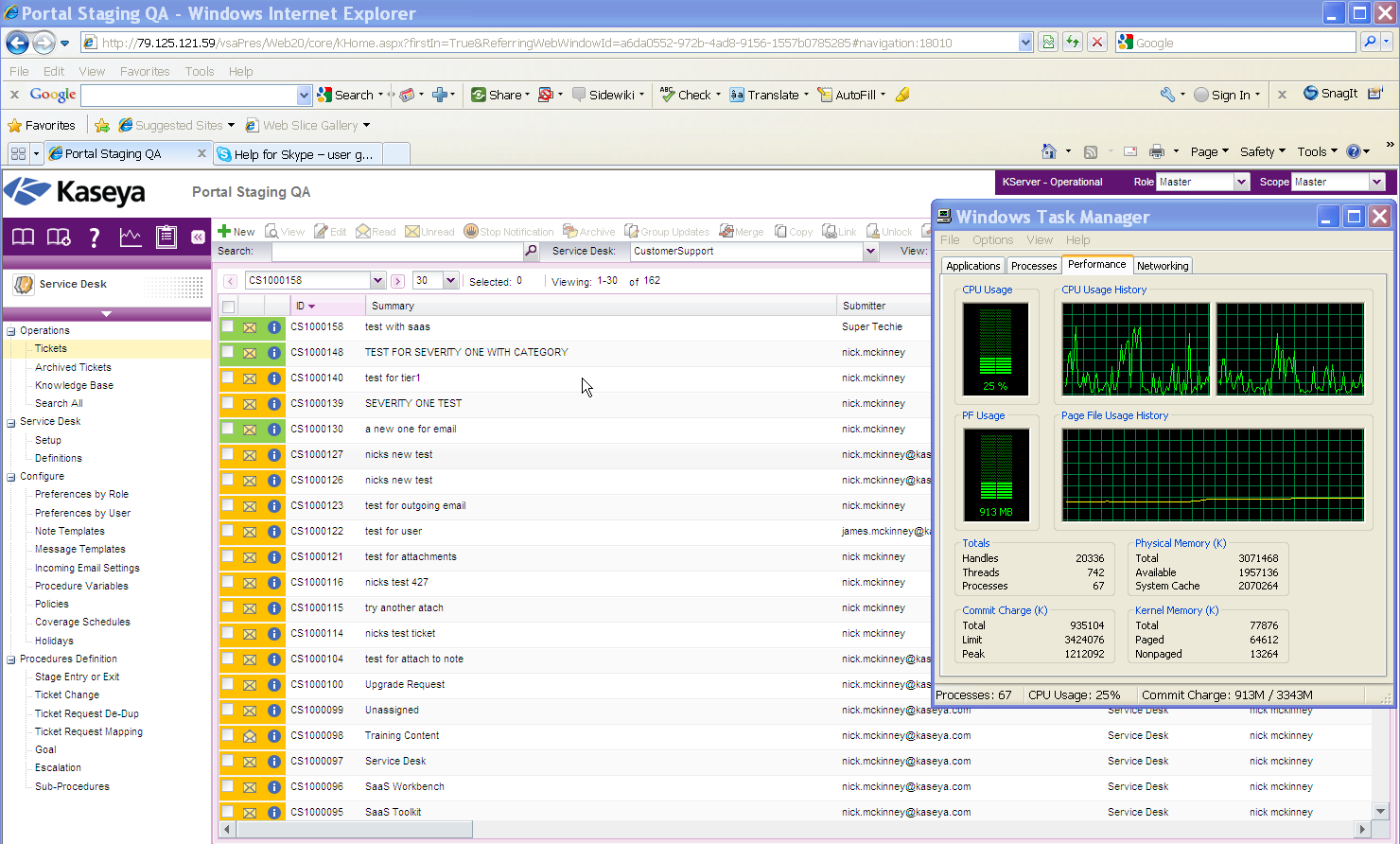The height and width of the screenshot is (844, 1400).
Task: Click Knowledge Base in the sidebar
Action: [x=74, y=385]
